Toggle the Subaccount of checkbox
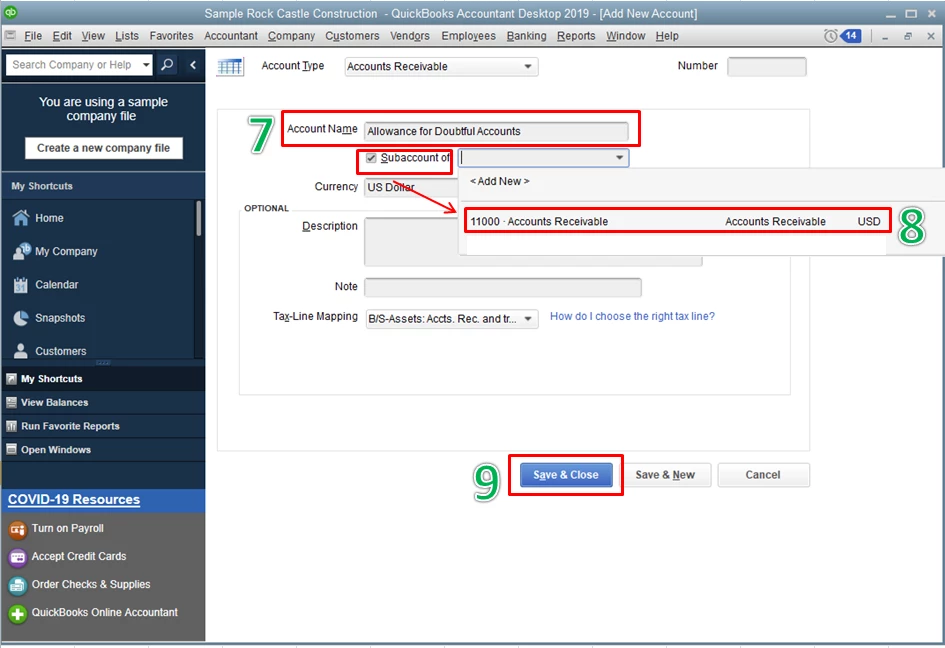Image resolution: width=945 pixels, height=648 pixels. pos(371,158)
